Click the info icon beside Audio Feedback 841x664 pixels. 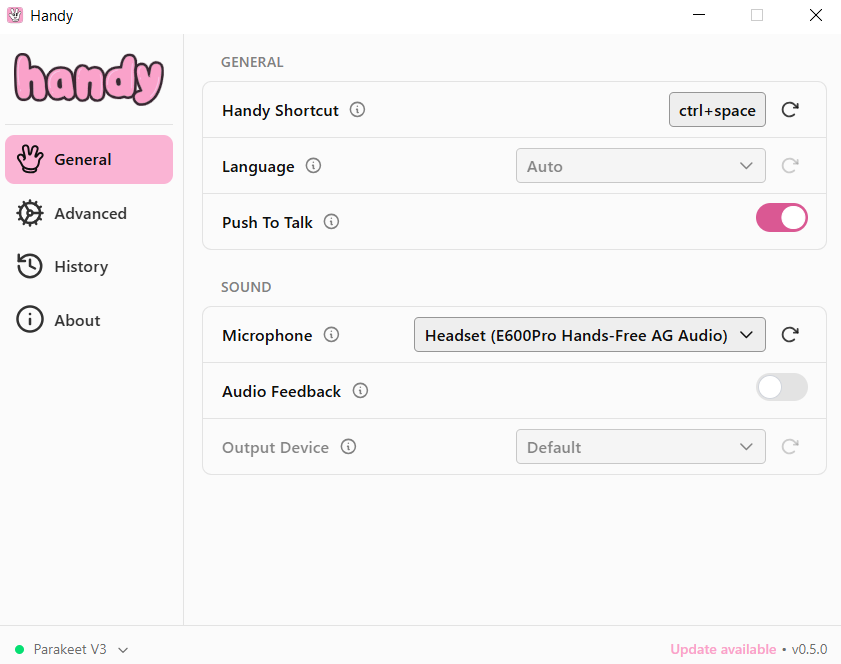click(x=360, y=391)
